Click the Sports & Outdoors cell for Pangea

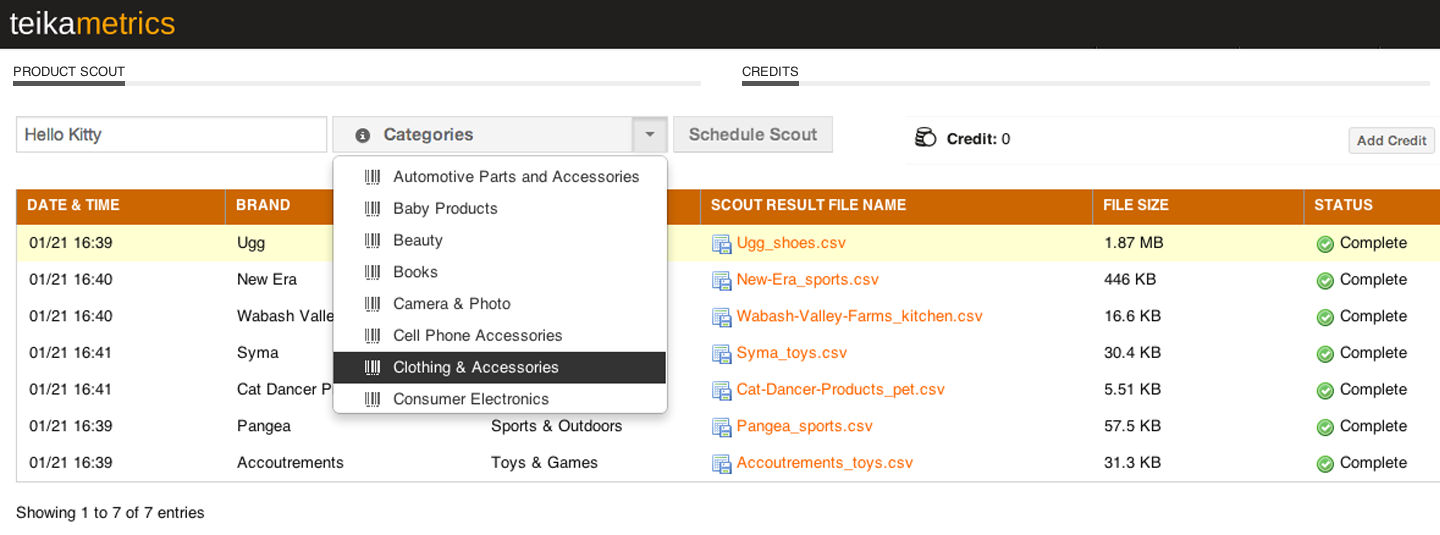point(556,426)
